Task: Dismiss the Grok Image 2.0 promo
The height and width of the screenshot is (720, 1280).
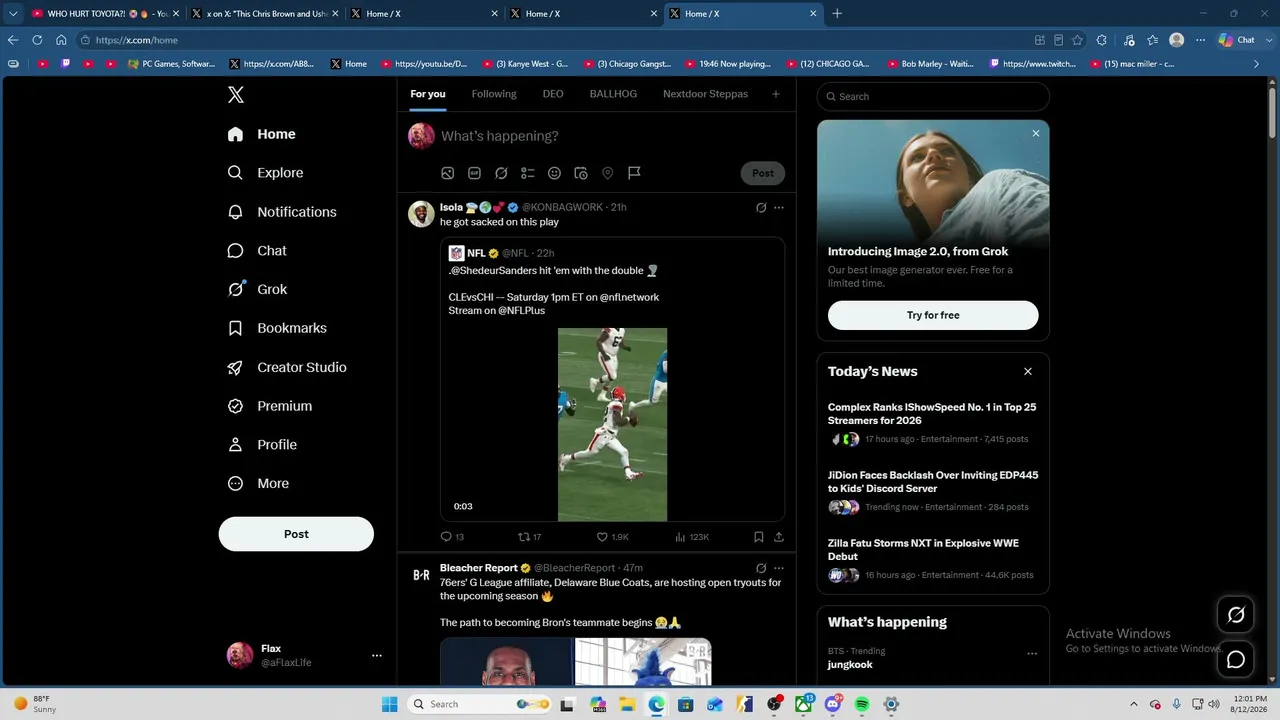Action: (x=1036, y=133)
